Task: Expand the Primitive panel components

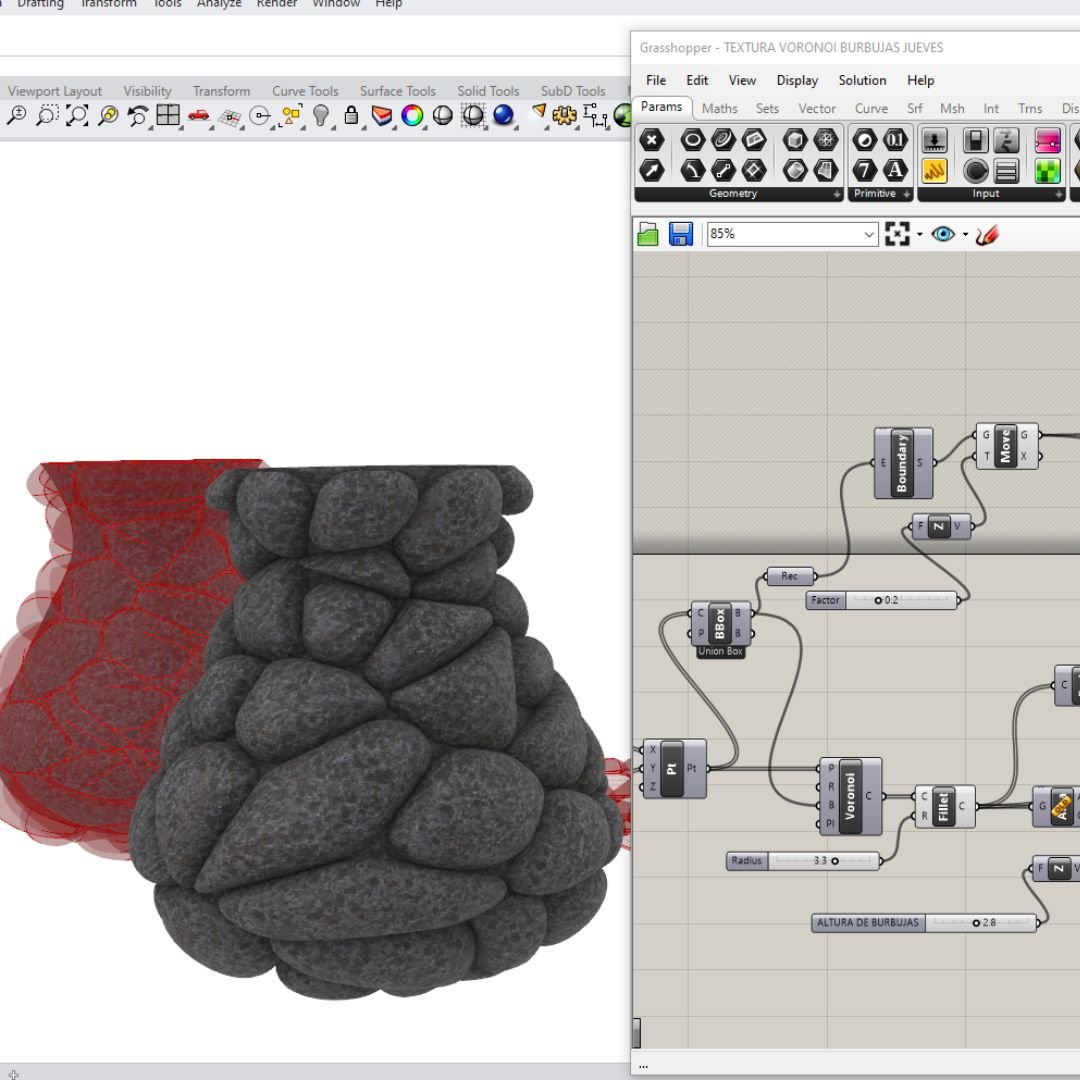Action: [906, 195]
